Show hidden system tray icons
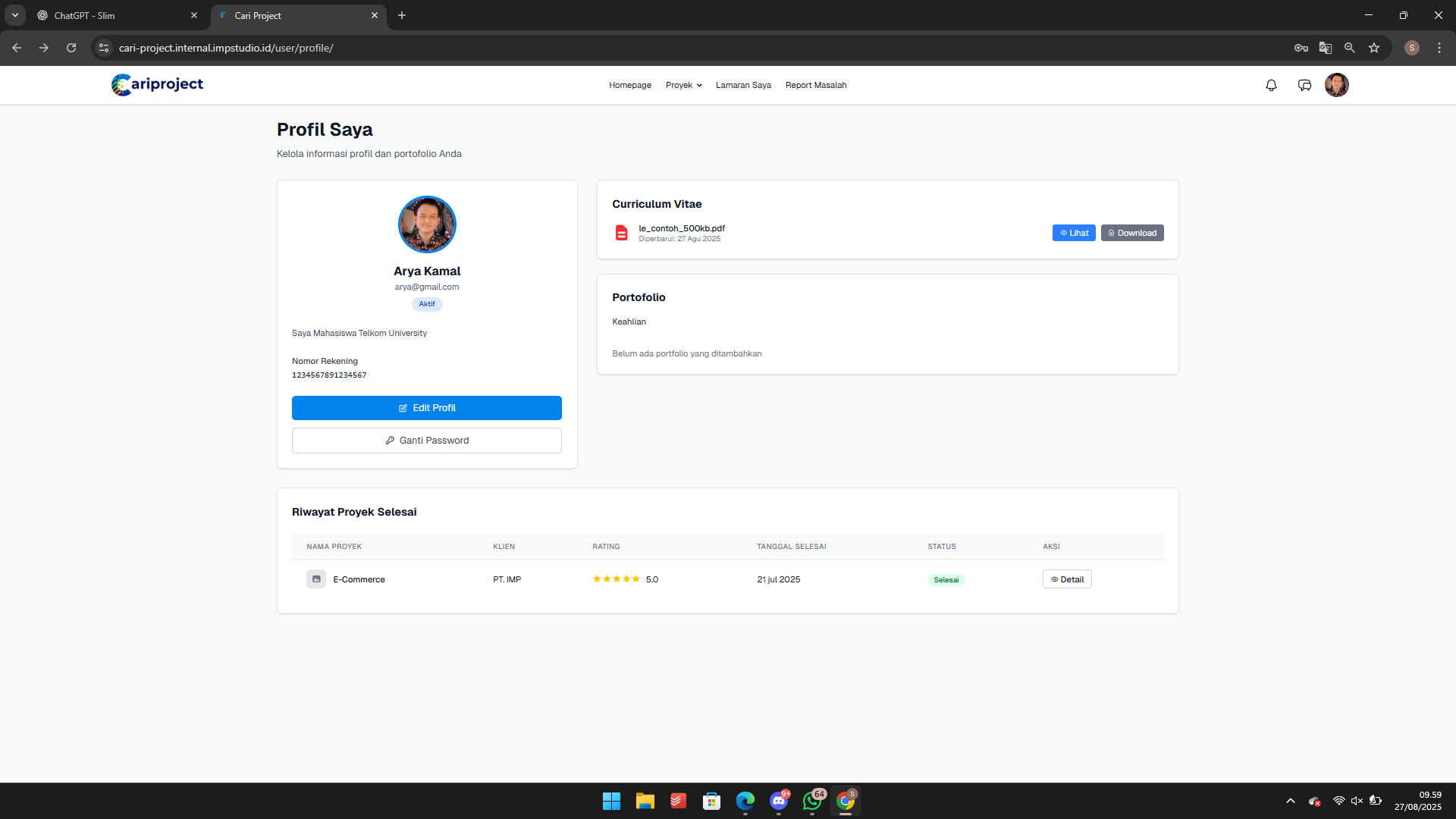The width and height of the screenshot is (1456, 819). 1290,801
